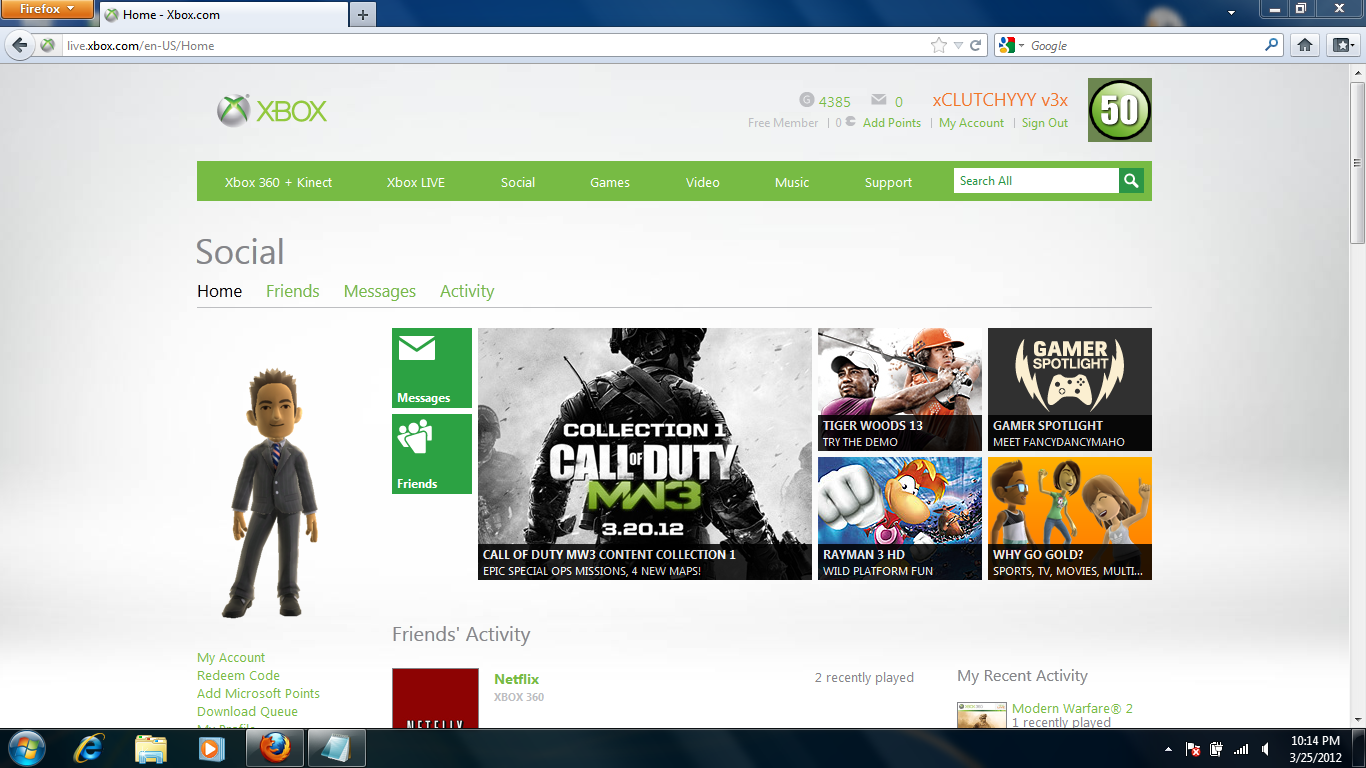The image size is (1366, 768).
Task: Click My Account in the left sidebar
Action: tap(231, 658)
